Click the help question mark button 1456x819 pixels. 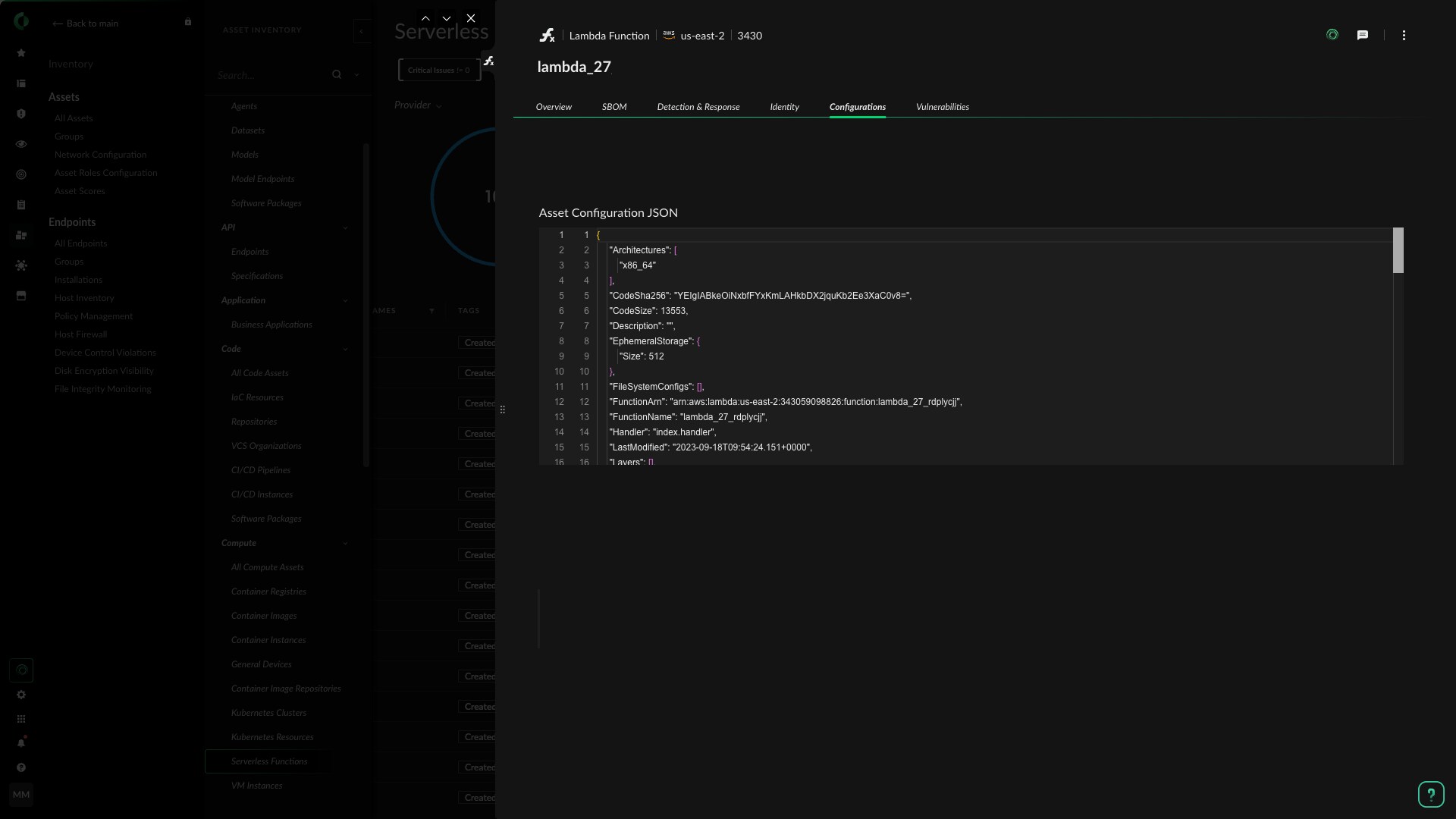(x=1431, y=794)
